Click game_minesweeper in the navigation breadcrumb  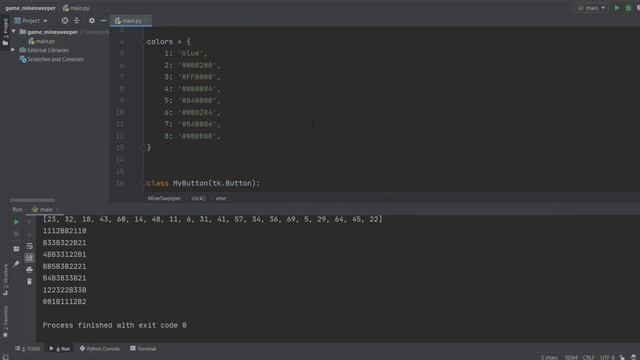[30, 8]
